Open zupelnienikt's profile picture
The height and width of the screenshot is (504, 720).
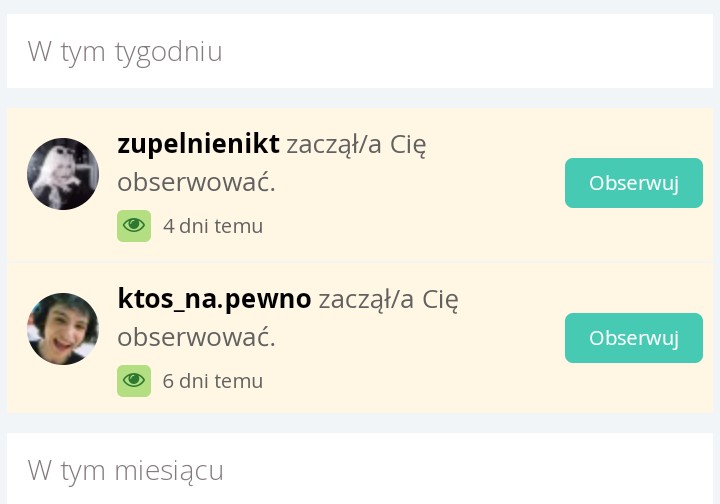point(63,174)
